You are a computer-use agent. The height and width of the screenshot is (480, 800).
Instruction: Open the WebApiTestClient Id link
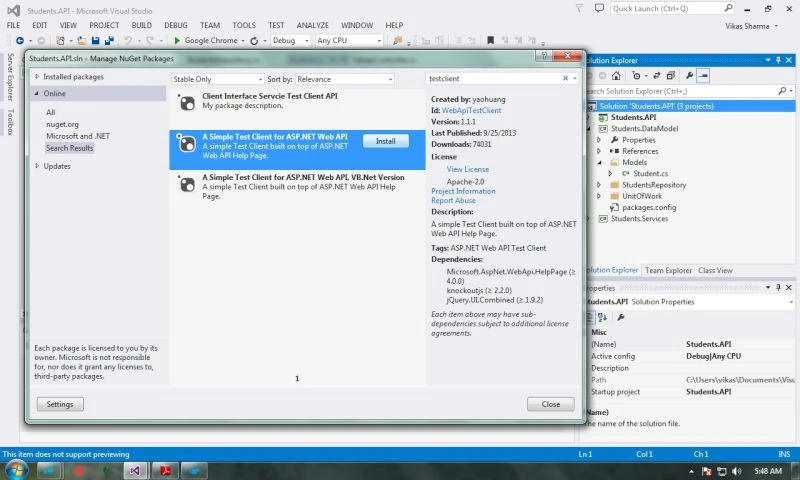coord(471,110)
